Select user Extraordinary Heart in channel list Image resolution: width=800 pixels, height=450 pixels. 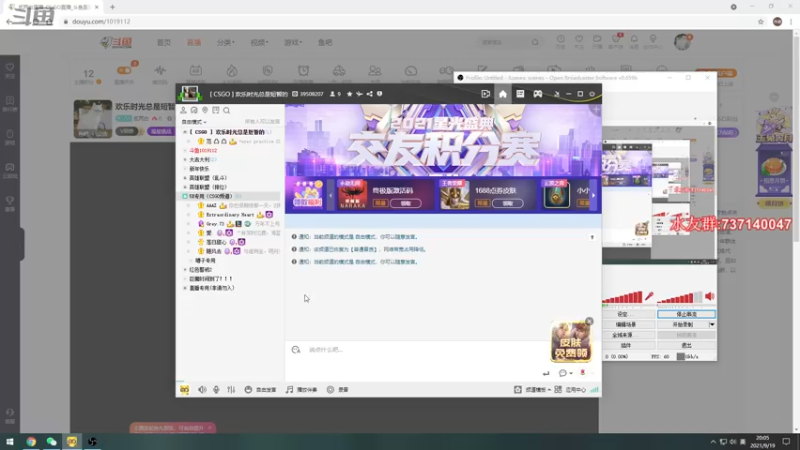(230, 215)
